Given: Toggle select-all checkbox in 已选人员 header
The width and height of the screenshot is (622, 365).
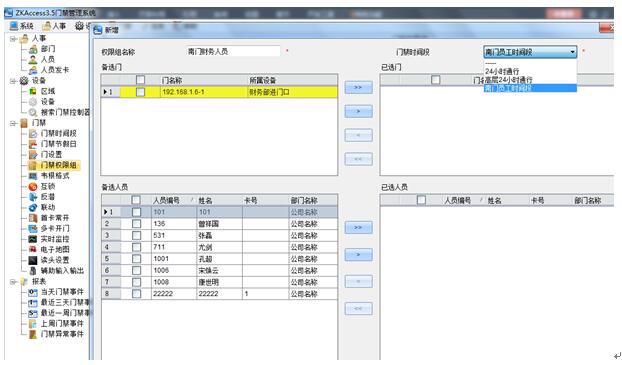Looking at the screenshot, I should click(x=421, y=200).
